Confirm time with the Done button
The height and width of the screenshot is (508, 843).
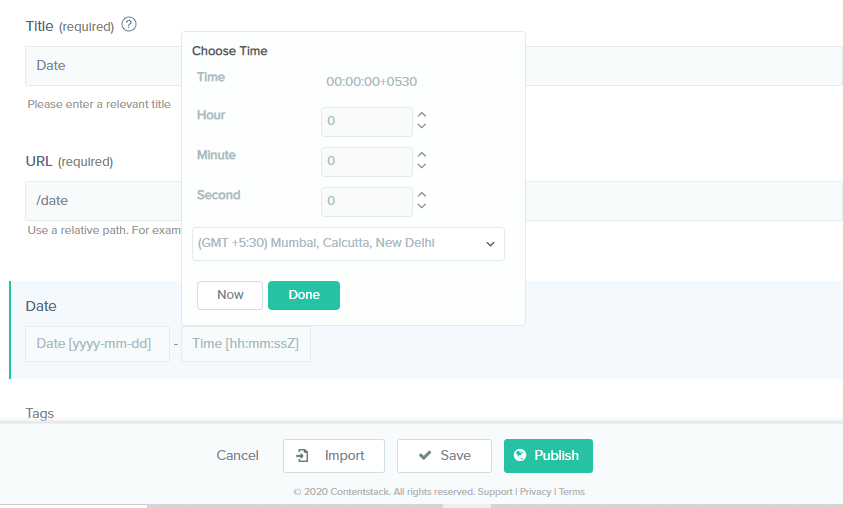(x=304, y=295)
